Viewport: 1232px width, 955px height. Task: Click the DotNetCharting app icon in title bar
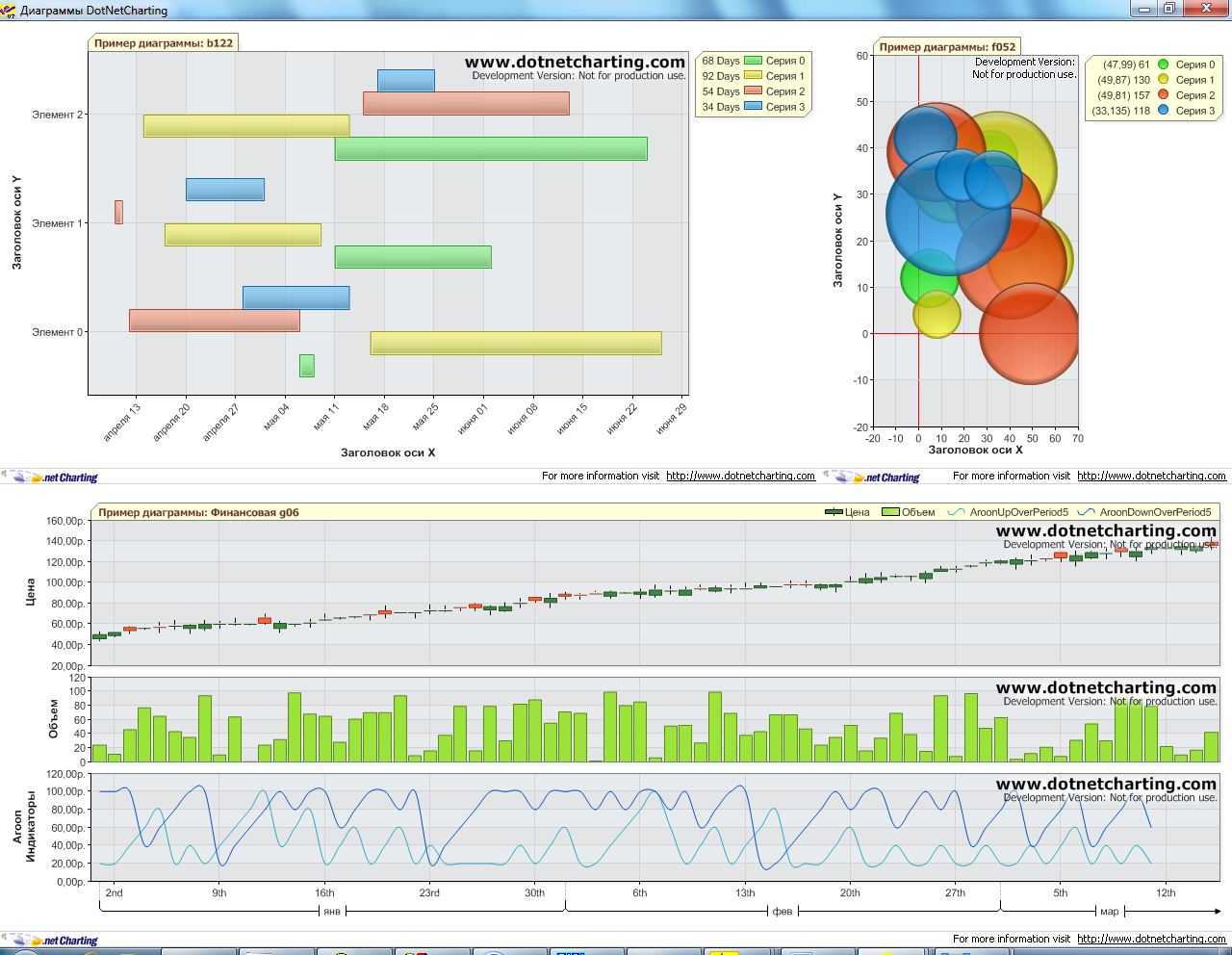point(10,10)
